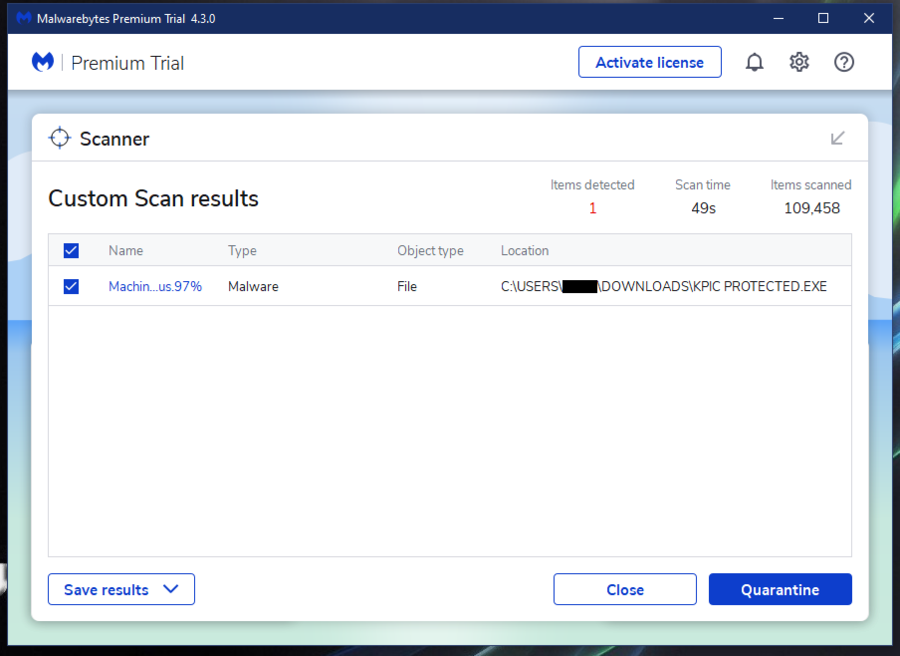
Task: Close the Malwarebytes window
Action: click(x=869, y=18)
